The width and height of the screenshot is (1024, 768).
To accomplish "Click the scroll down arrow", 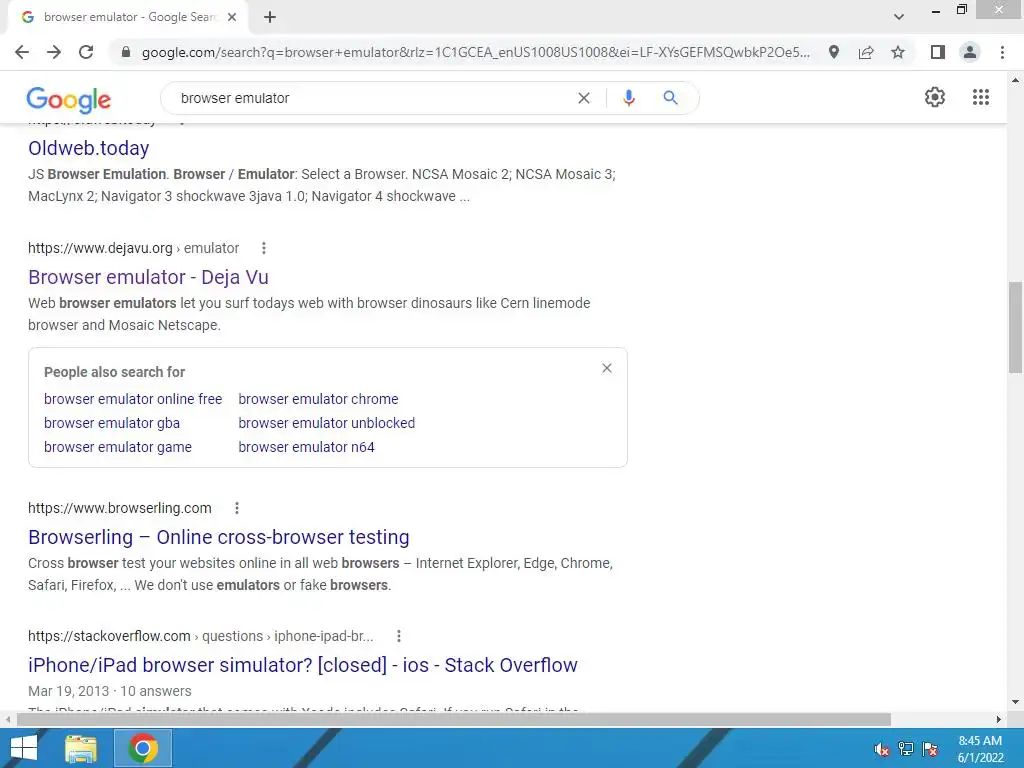I will 1015,703.
